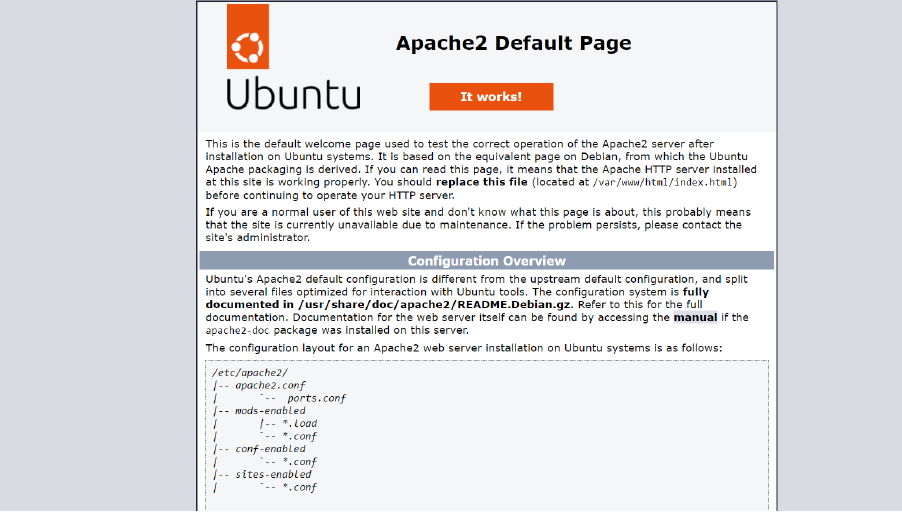This screenshot has height=515, width=902.
Task: Click the path "/var/www/html/index.html"
Action: (663, 182)
